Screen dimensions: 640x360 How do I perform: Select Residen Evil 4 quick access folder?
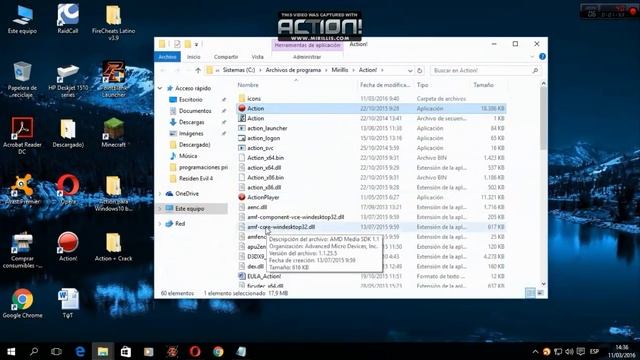(196, 178)
